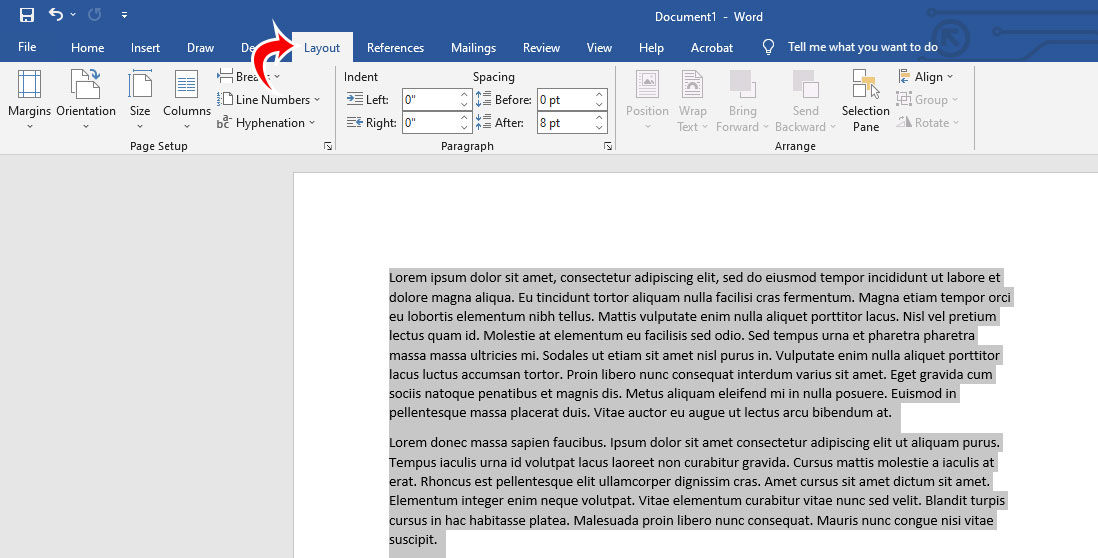The width and height of the screenshot is (1098, 558).
Task: Open the Columns layout tool
Action: click(187, 100)
